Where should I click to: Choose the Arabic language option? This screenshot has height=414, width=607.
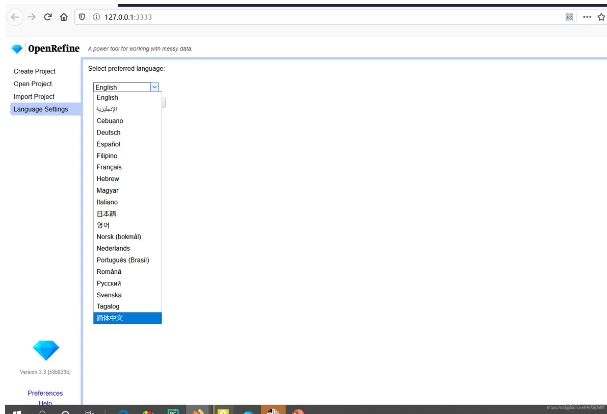coord(127,109)
